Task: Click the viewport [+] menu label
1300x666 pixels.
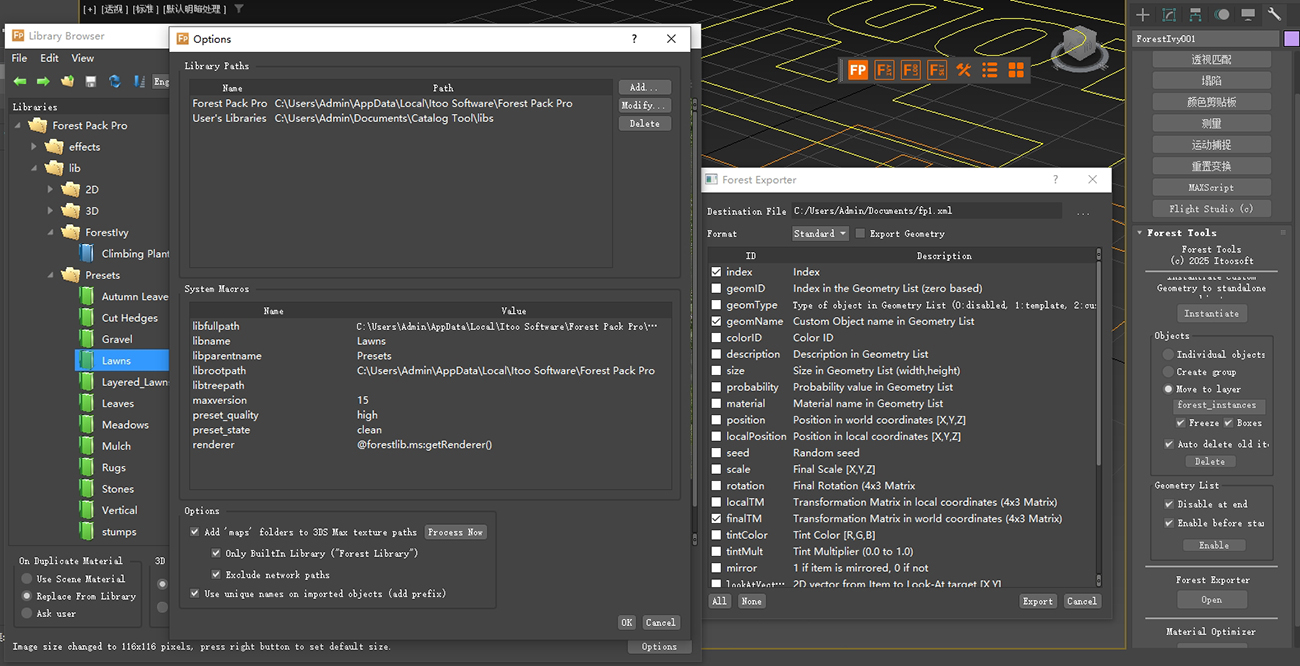Action: coord(90,9)
